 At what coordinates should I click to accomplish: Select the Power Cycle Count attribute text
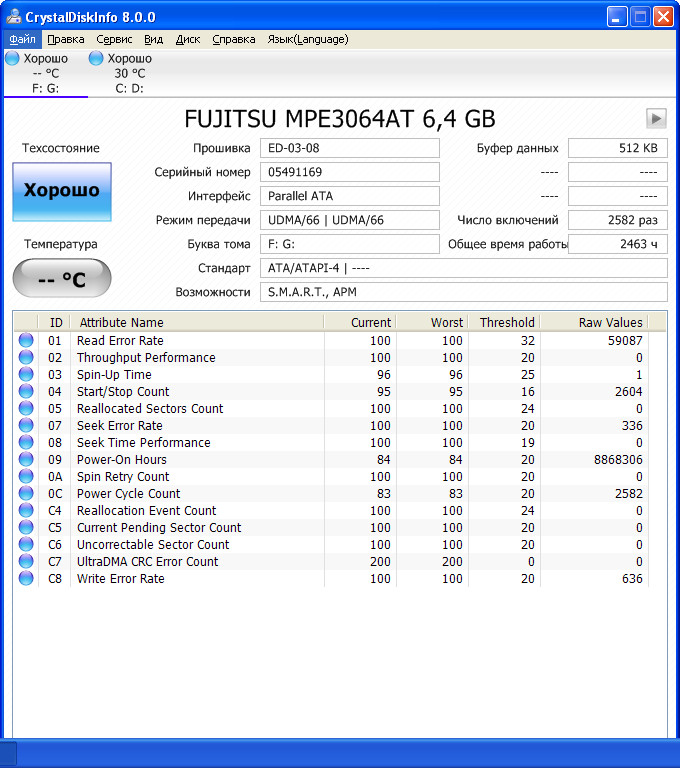[x=128, y=493]
